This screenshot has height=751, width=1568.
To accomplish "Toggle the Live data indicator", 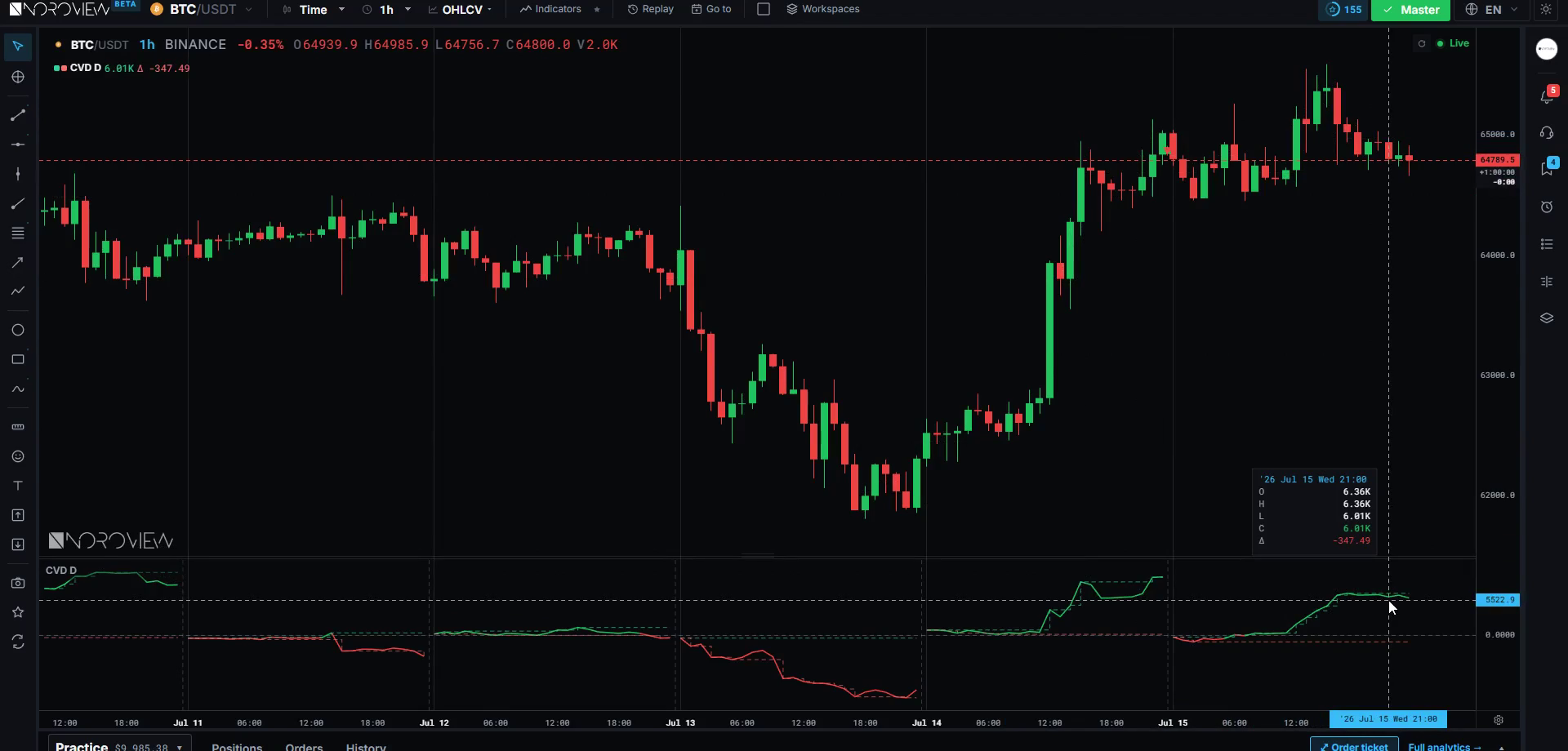I will pos(1454,43).
